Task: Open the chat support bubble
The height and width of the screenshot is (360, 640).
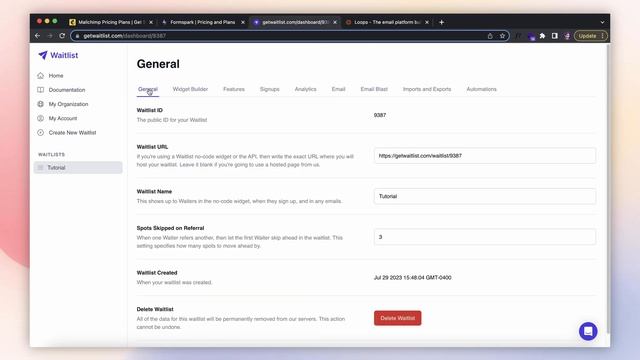Action: (588, 331)
